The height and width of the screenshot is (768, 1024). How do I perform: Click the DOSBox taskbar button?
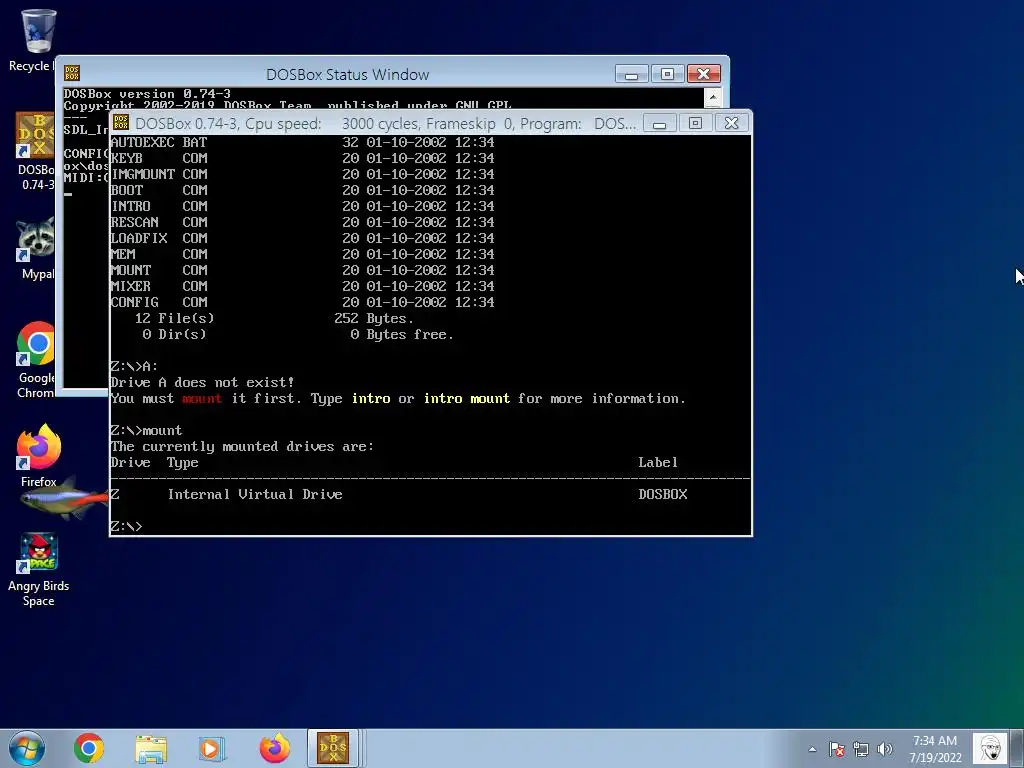pyautogui.click(x=333, y=748)
